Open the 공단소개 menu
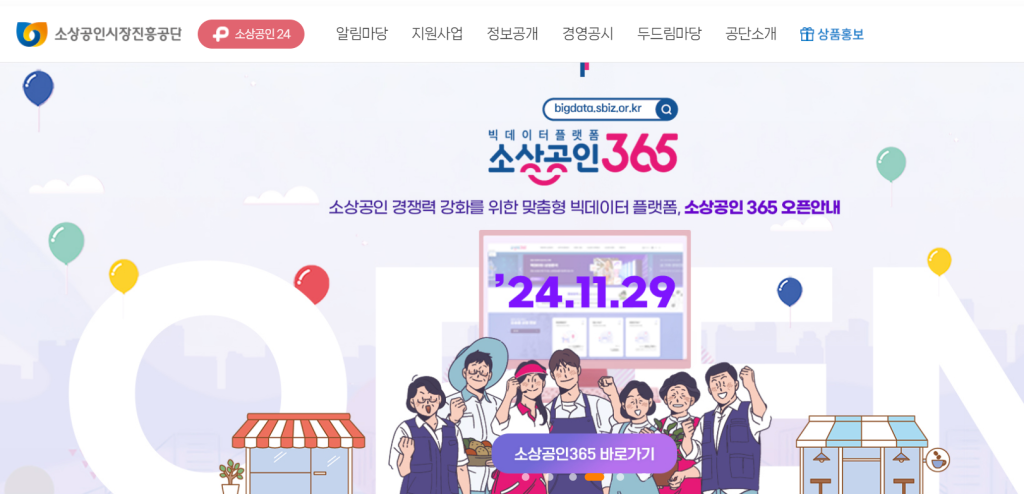The width and height of the screenshot is (1024, 494). coord(751,34)
